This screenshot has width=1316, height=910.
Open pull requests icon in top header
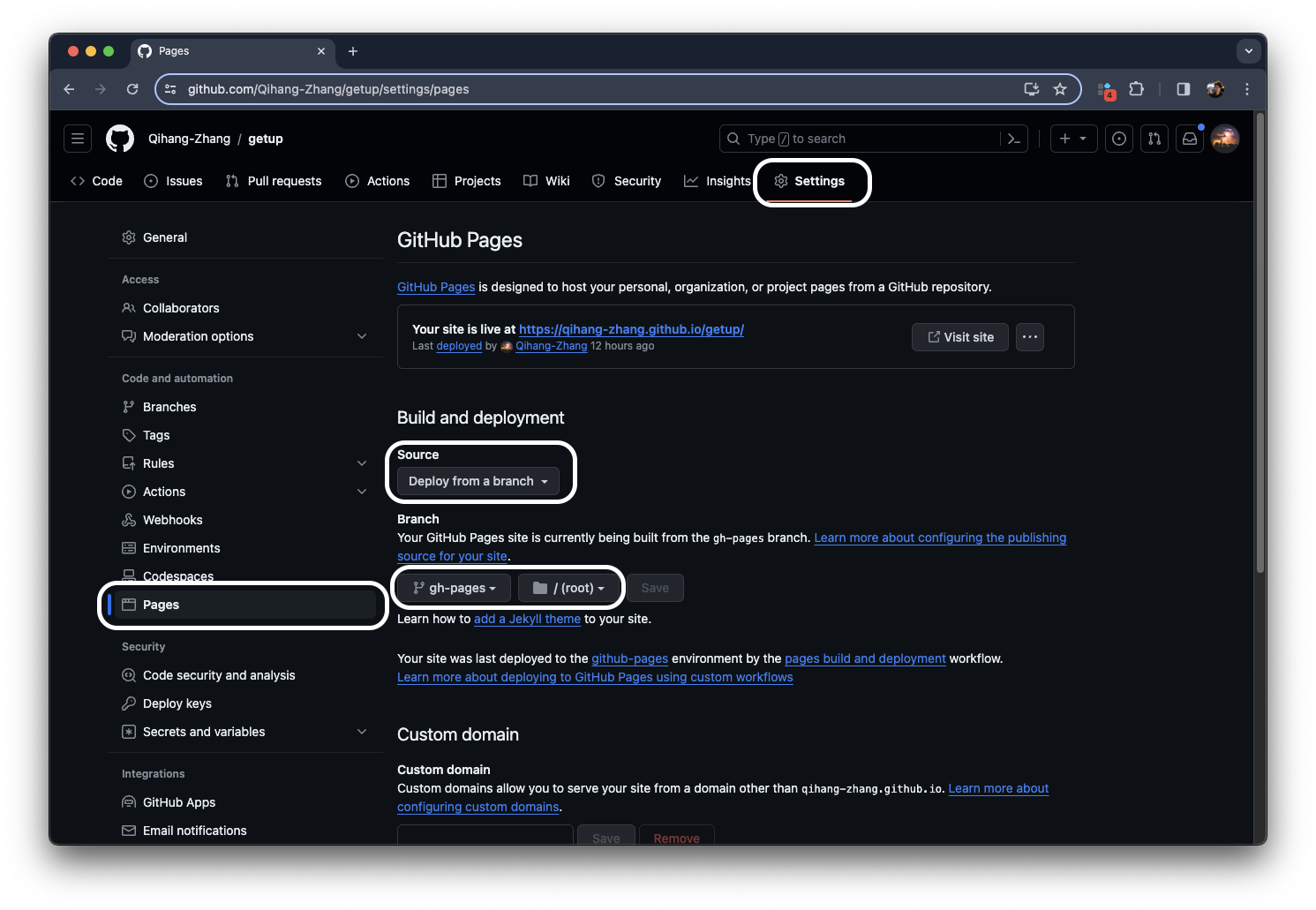(1154, 139)
